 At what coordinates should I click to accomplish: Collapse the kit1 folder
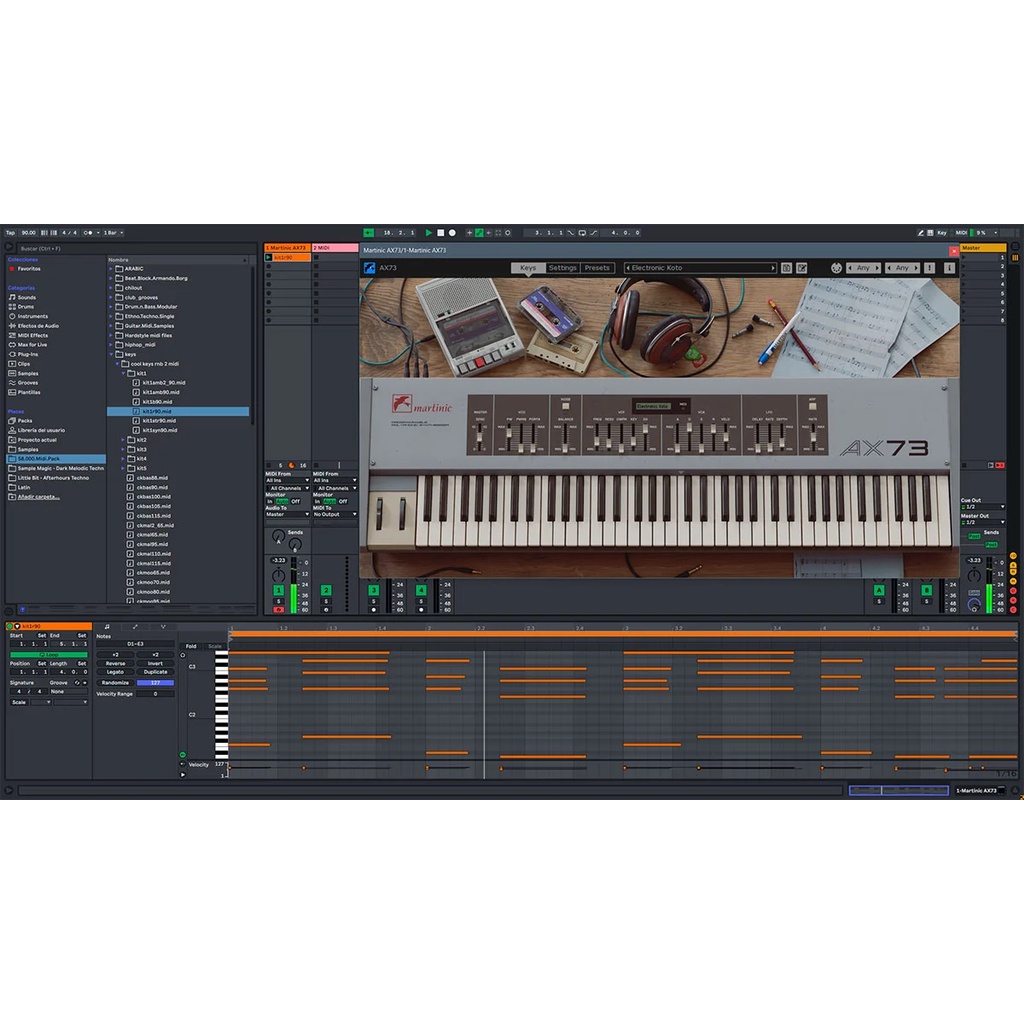coord(123,374)
